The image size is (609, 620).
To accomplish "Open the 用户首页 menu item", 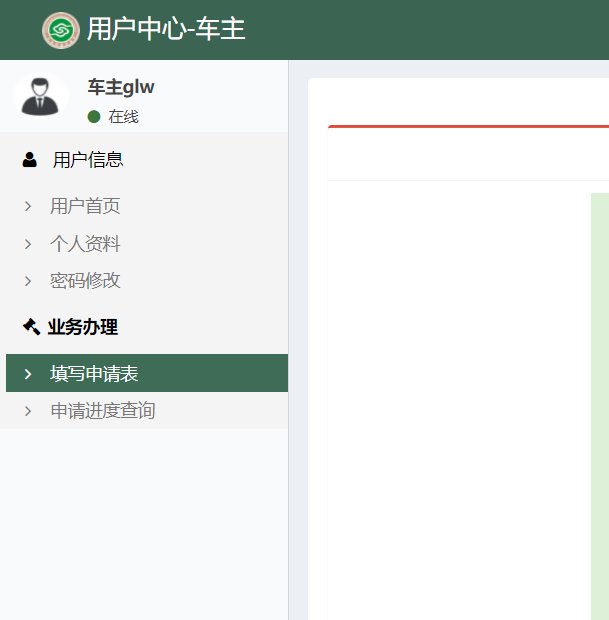I will [x=85, y=207].
